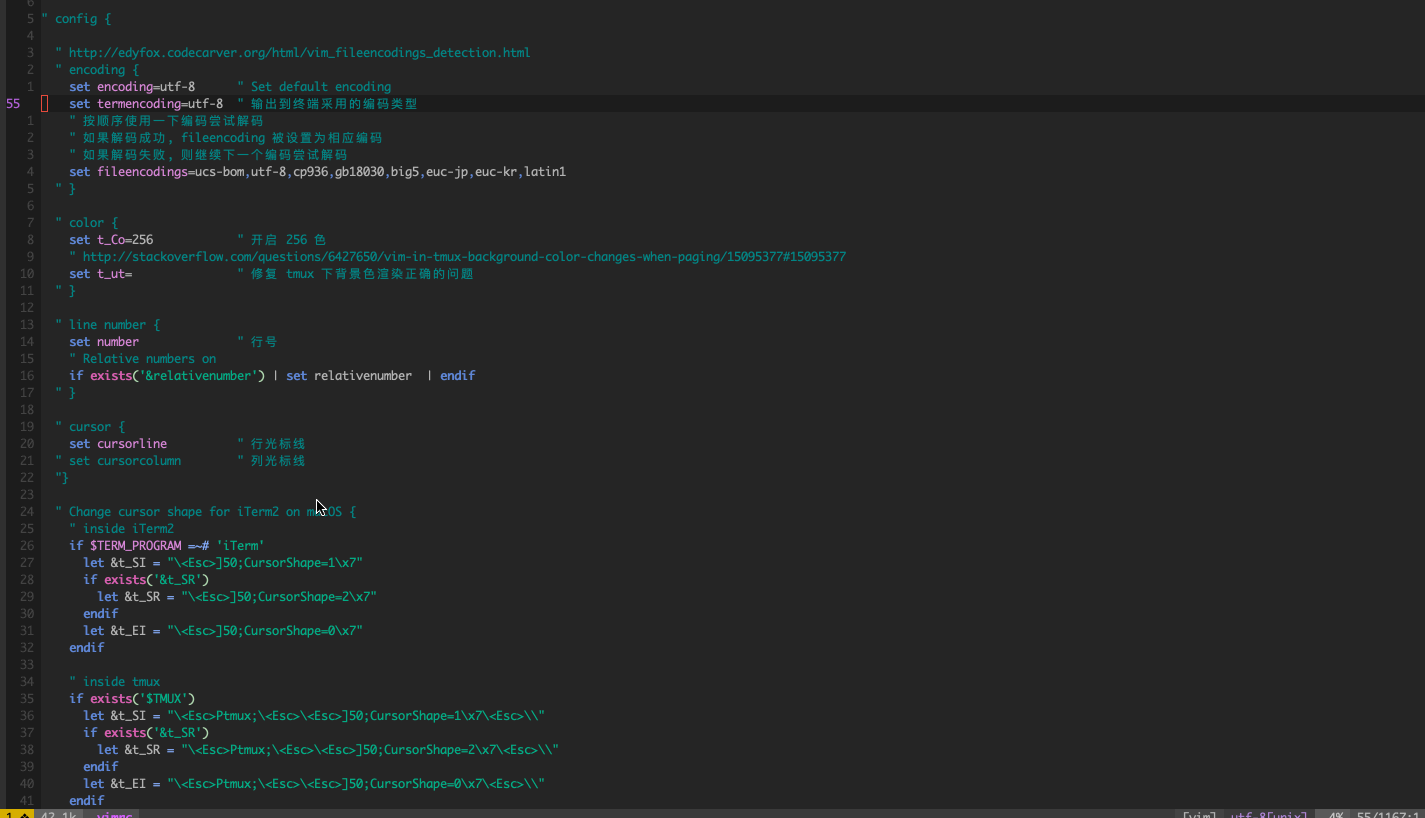The height and width of the screenshot is (818, 1425).
Task: Click the .vimrc filename in the status bar
Action: 113,814
